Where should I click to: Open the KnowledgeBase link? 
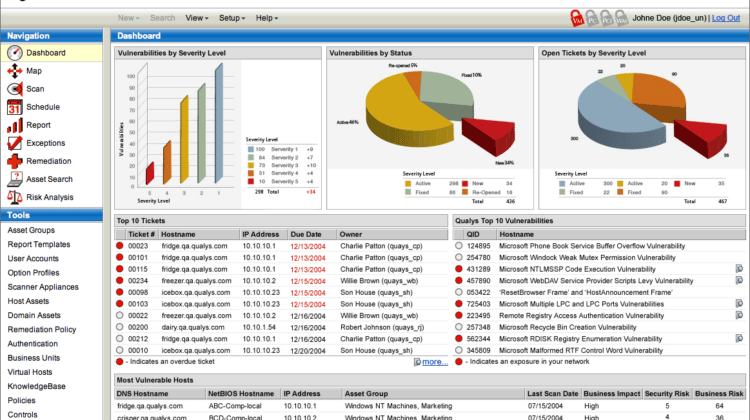click(36, 387)
